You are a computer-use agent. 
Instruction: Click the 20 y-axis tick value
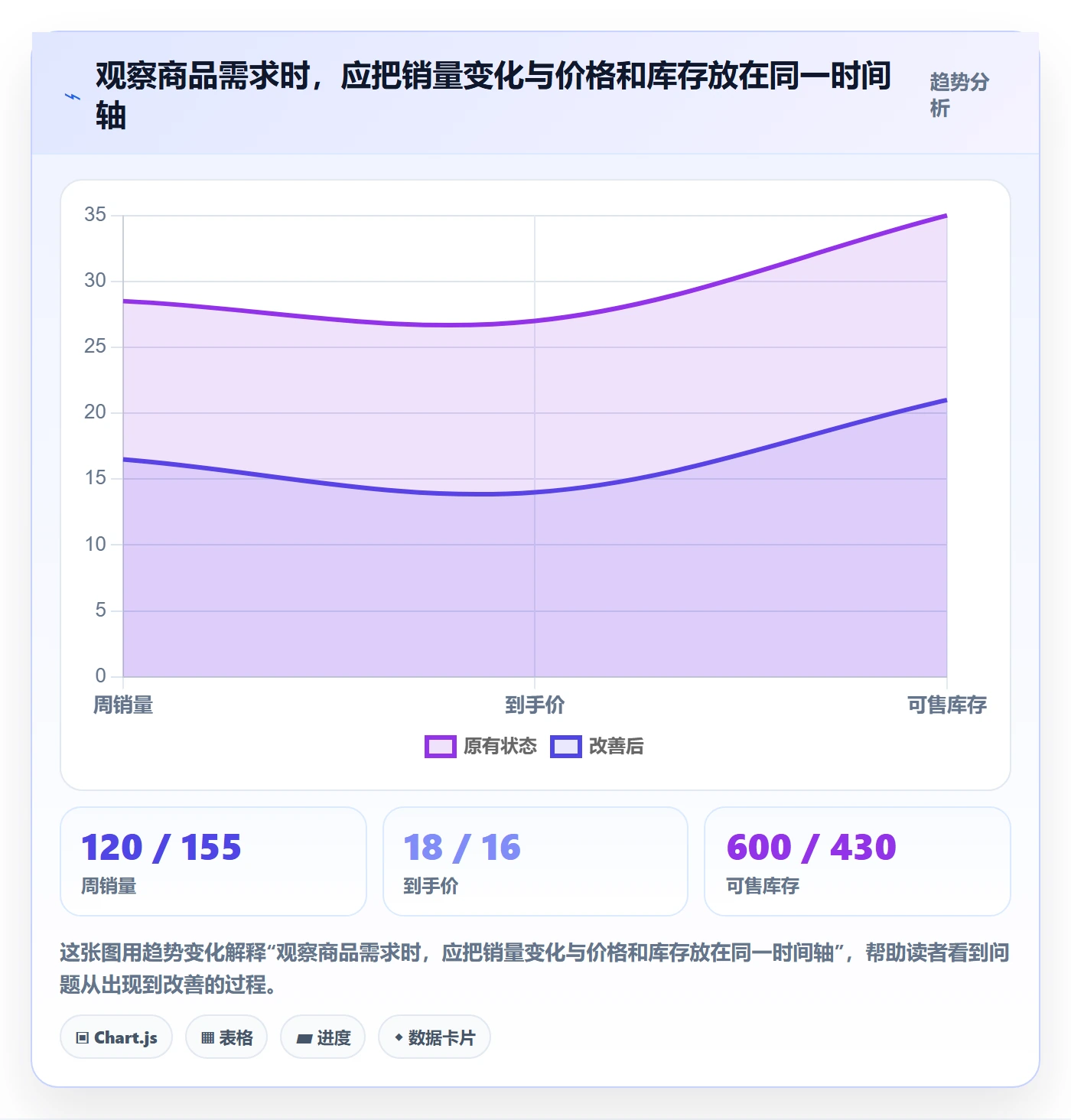(x=96, y=412)
